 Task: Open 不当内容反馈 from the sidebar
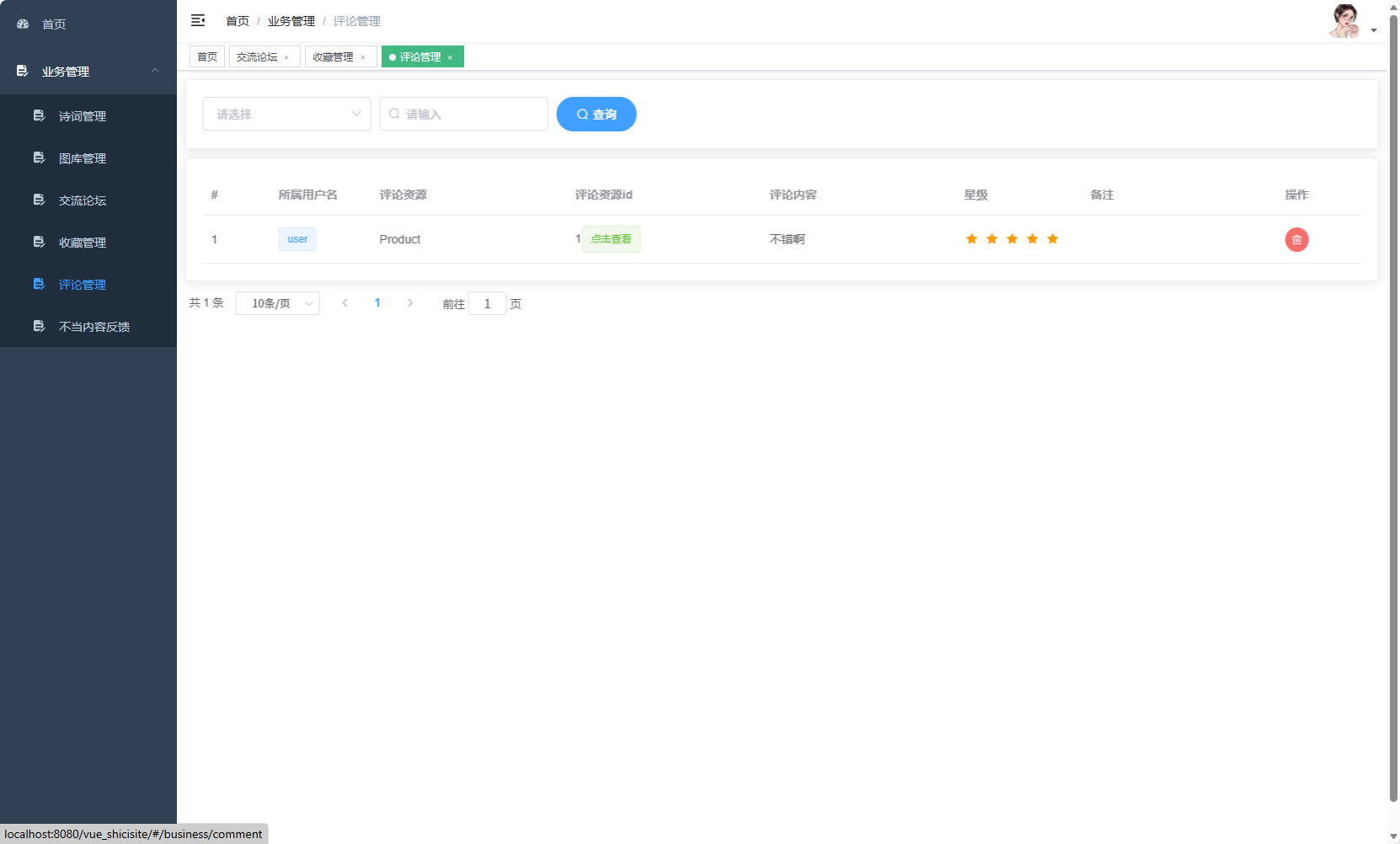click(x=88, y=326)
